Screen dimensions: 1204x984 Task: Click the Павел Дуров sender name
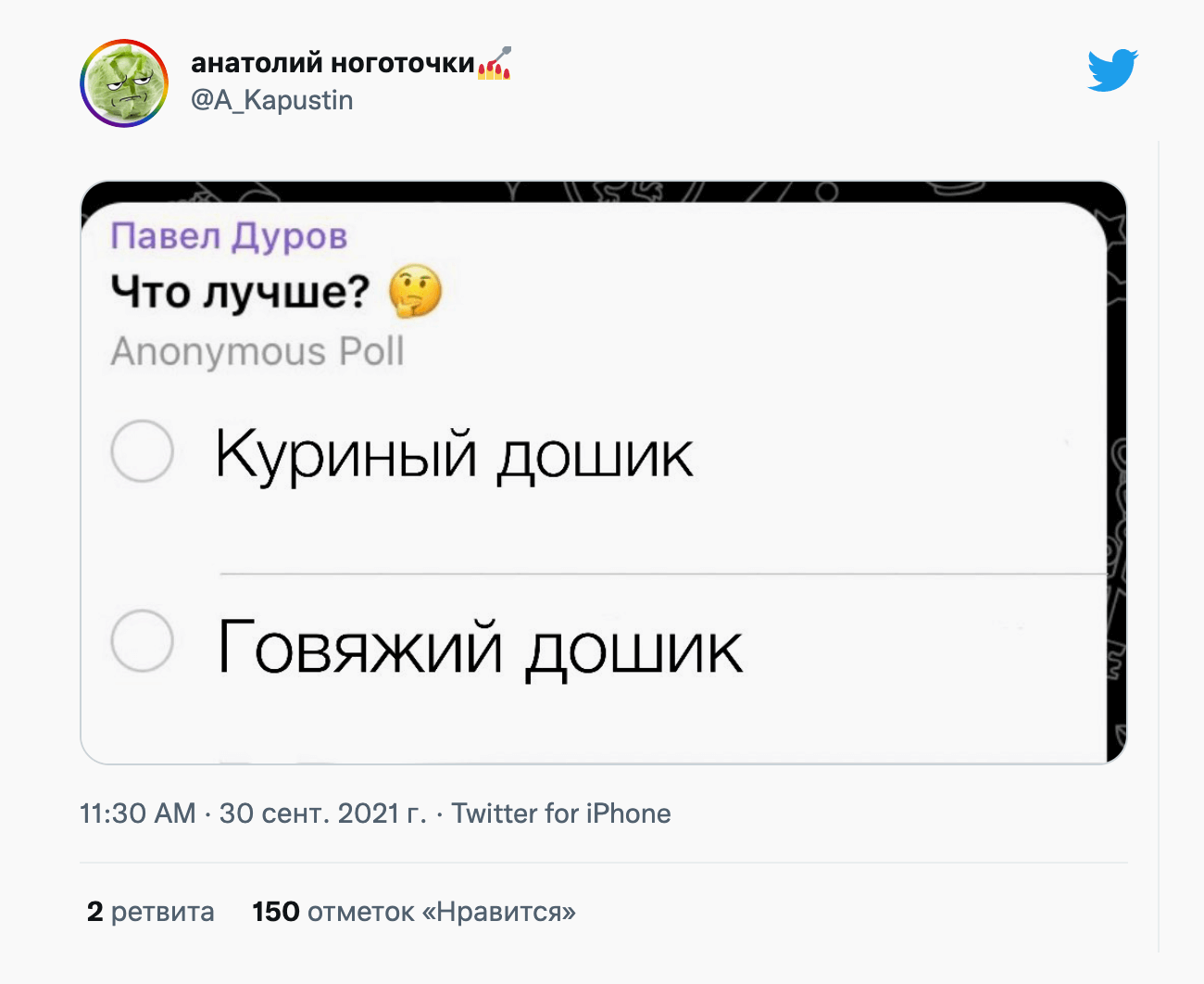click(x=229, y=236)
